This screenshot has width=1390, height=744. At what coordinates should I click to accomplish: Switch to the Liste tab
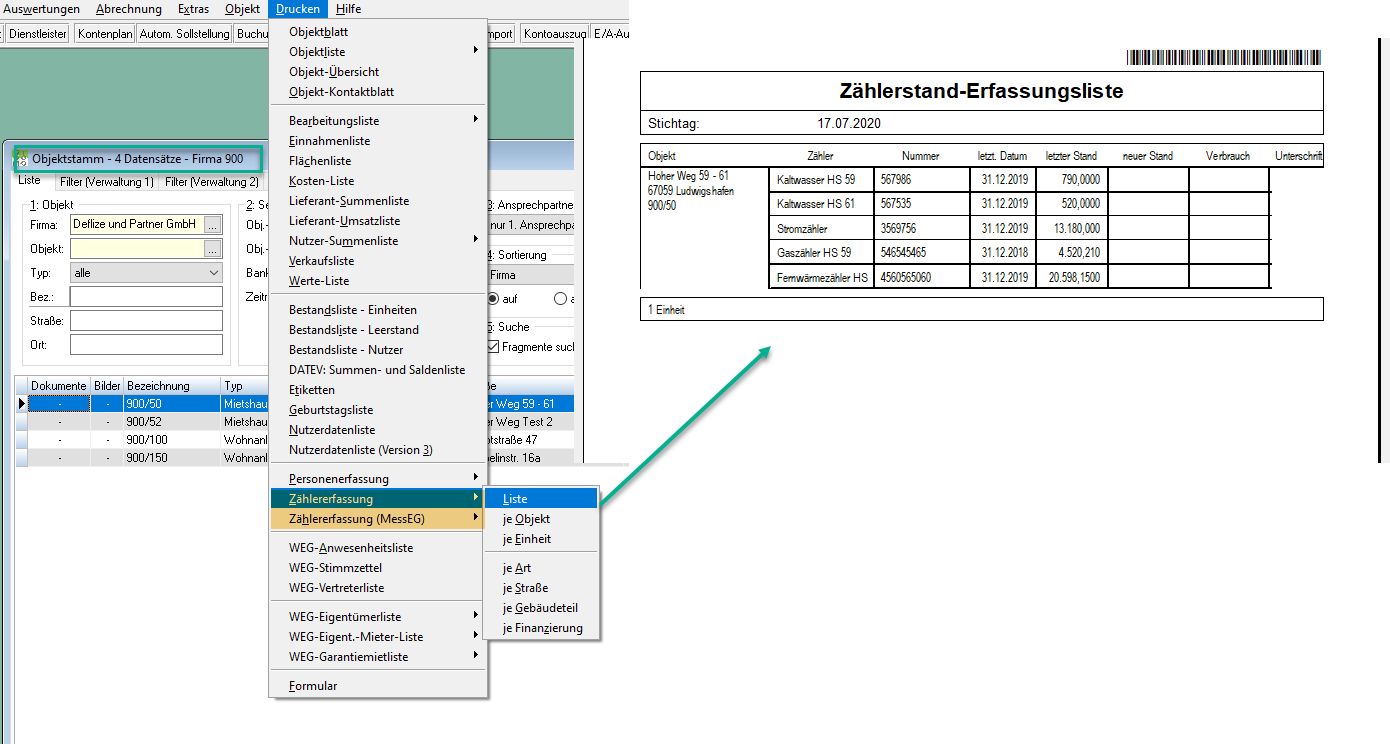point(29,181)
